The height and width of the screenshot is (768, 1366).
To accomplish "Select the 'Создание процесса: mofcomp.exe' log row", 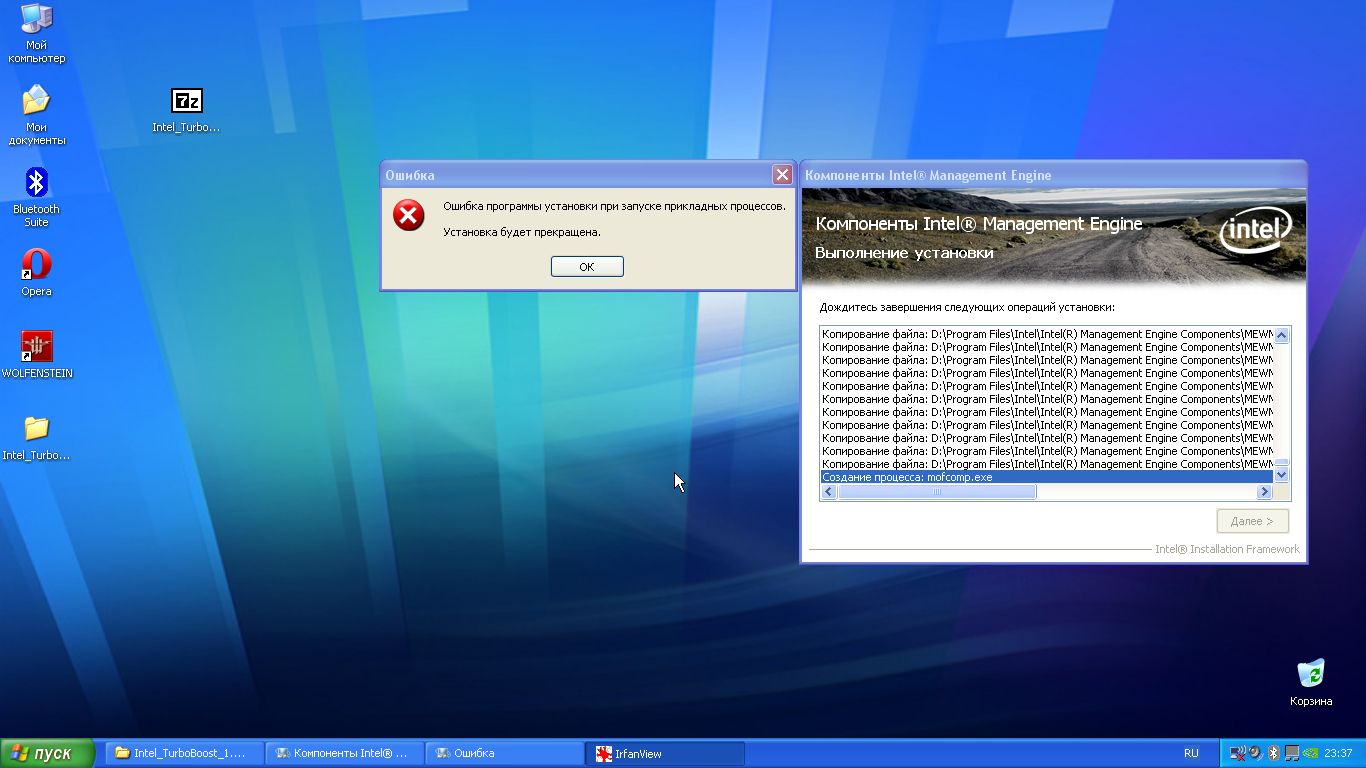I will (x=1046, y=477).
